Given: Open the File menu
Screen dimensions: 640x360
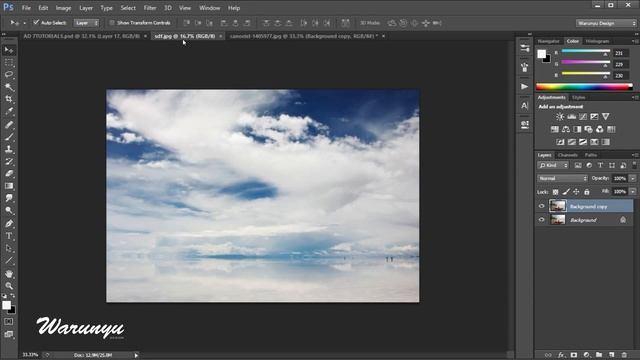Looking at the screenshot, I should pyautogui.click(x=26, y=8).
